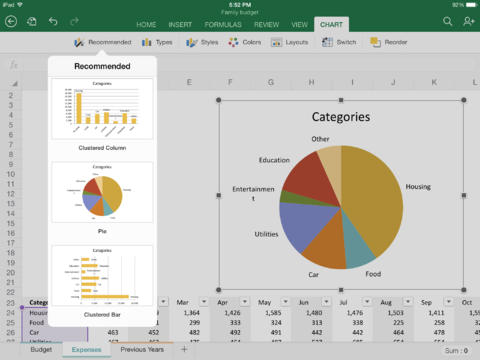Screen dimensions: 480x360
Task: Expand the Jun column filter dropdown
Action: pos(326,302)
